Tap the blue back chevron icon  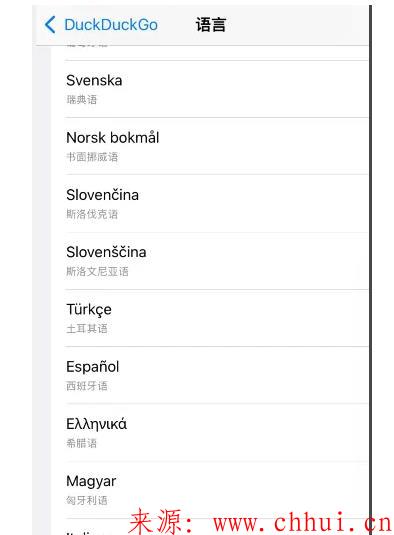pos(50,25)
